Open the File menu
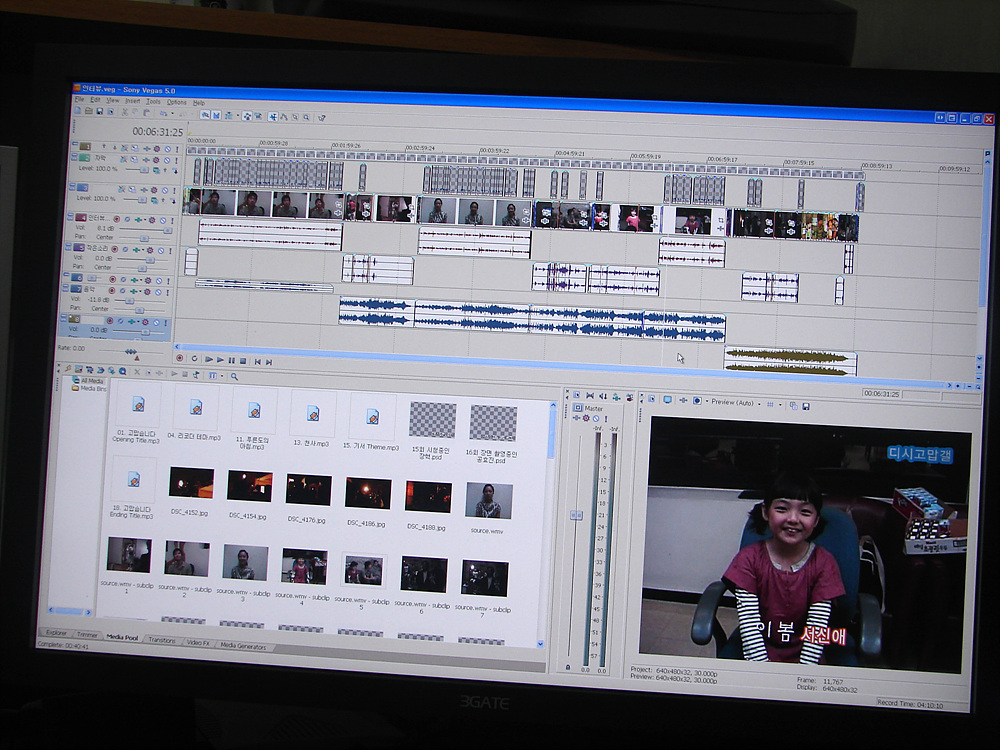 coord(79,99)
